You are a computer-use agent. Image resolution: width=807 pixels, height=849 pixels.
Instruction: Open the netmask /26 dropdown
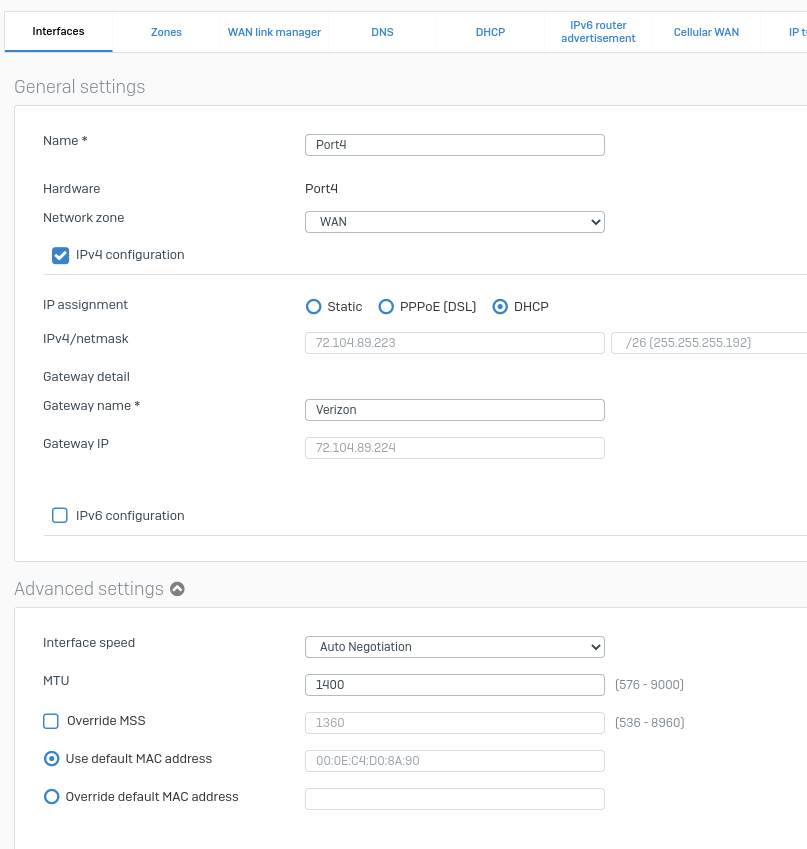click(709, 343)
